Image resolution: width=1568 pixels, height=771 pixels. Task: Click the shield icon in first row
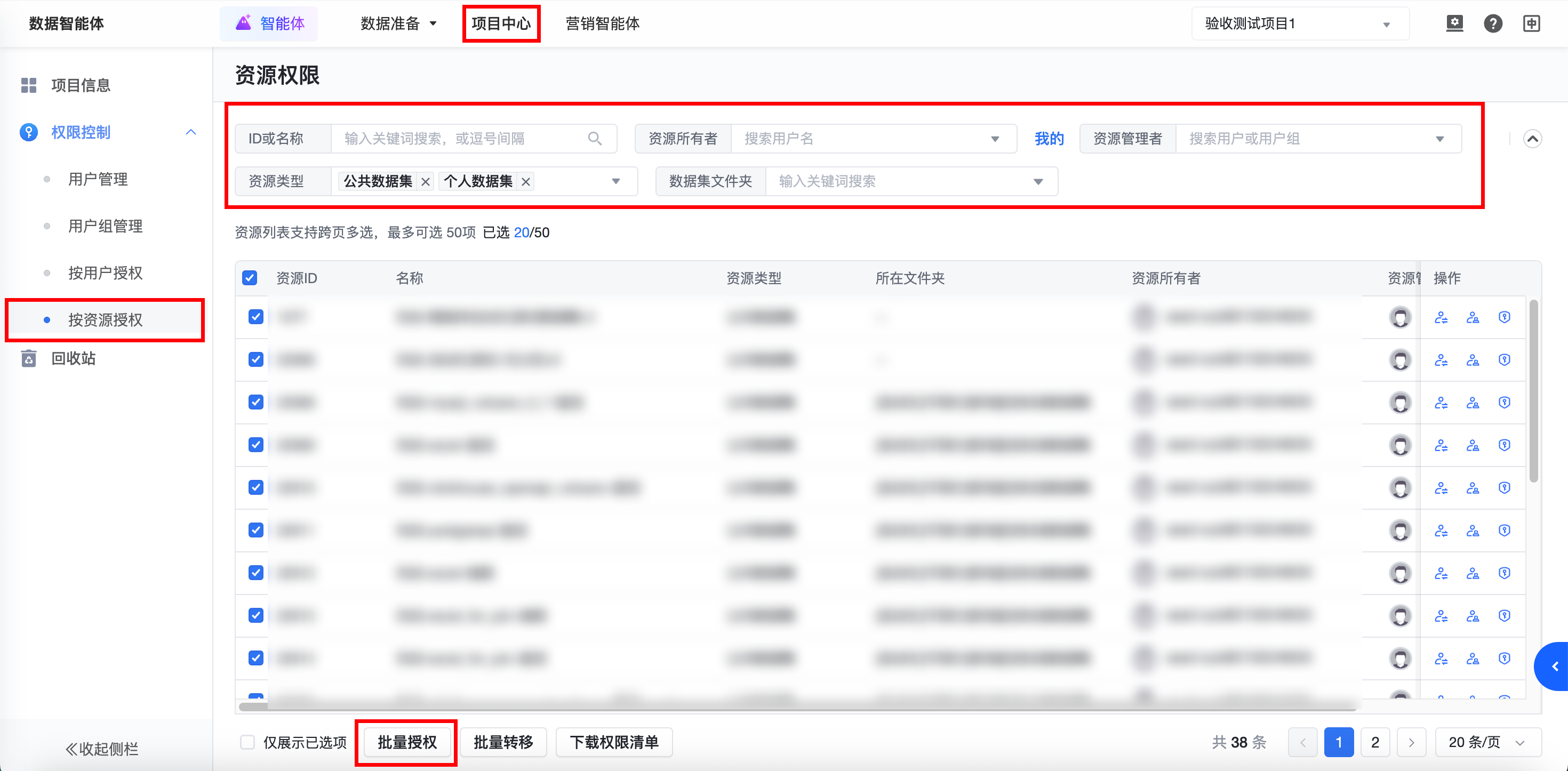(1504, 317)
